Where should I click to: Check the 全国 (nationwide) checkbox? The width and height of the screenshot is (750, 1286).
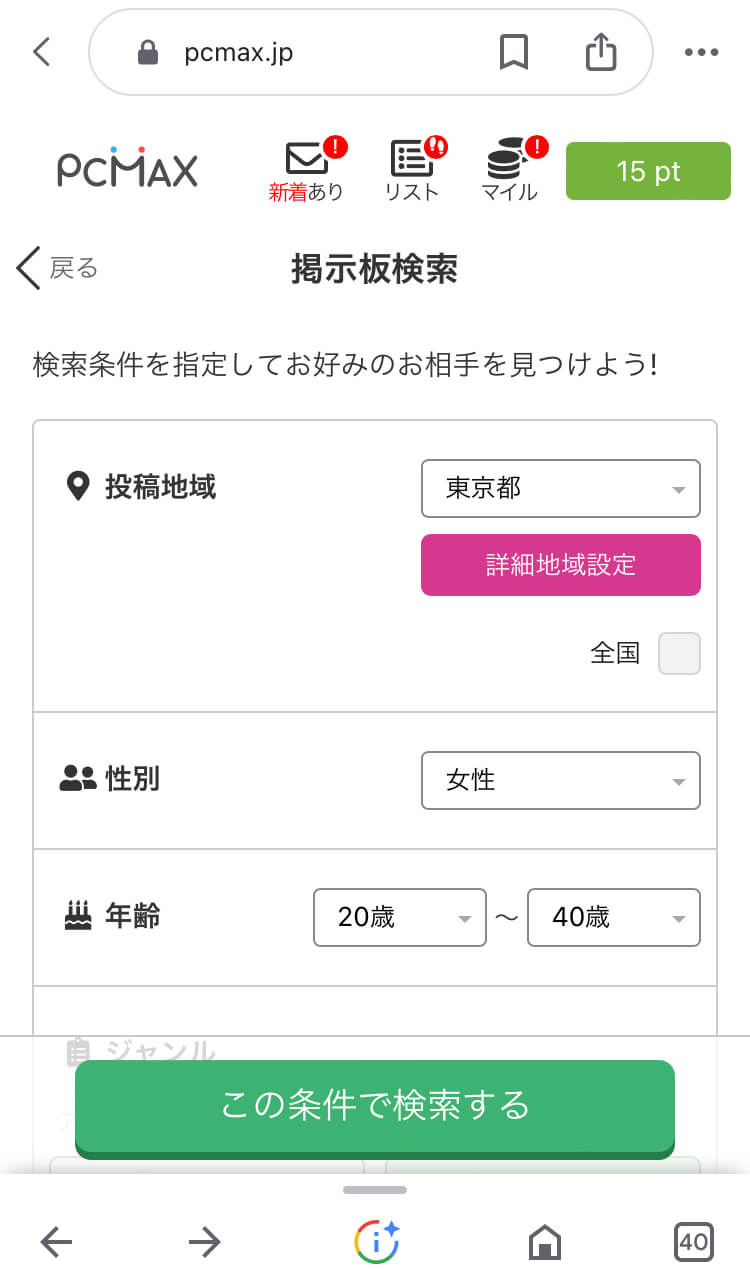[679, 653]
